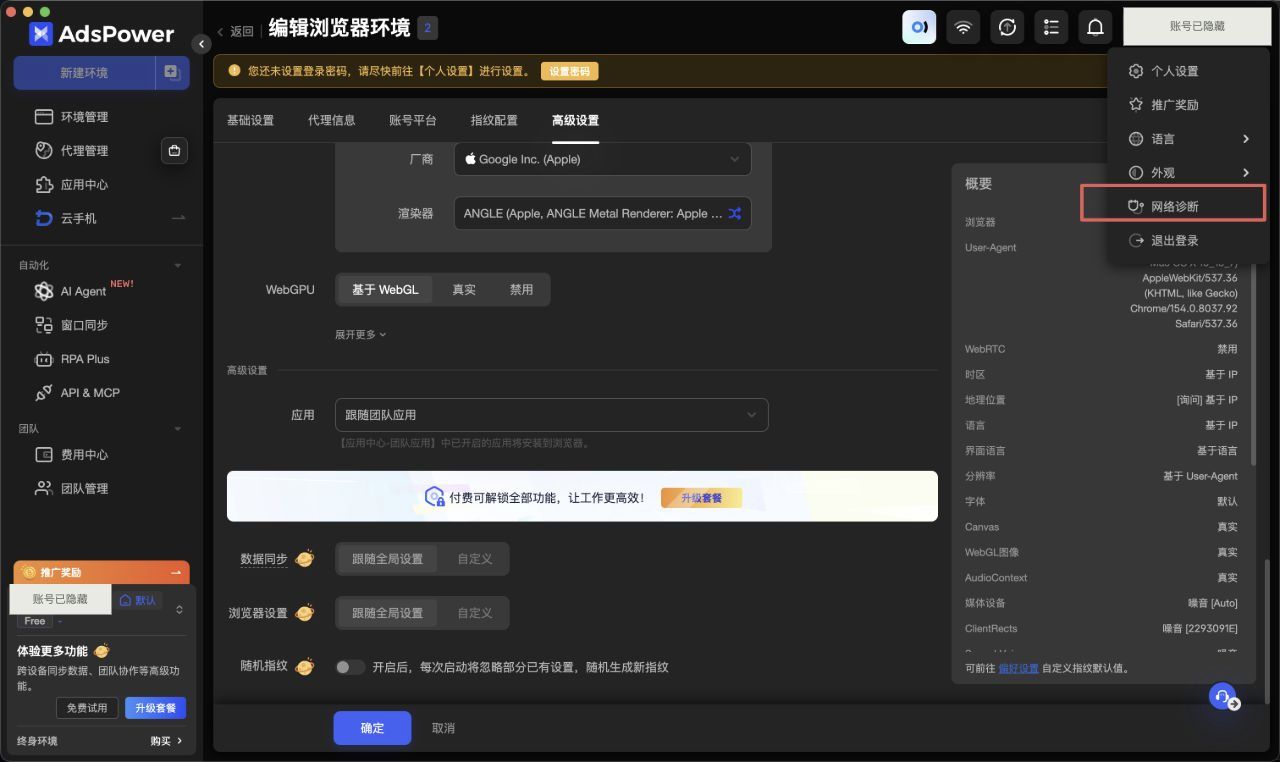1280x762 pixels.
Task: Click the plus icon beside 新建环境
Action: (172, 73)
